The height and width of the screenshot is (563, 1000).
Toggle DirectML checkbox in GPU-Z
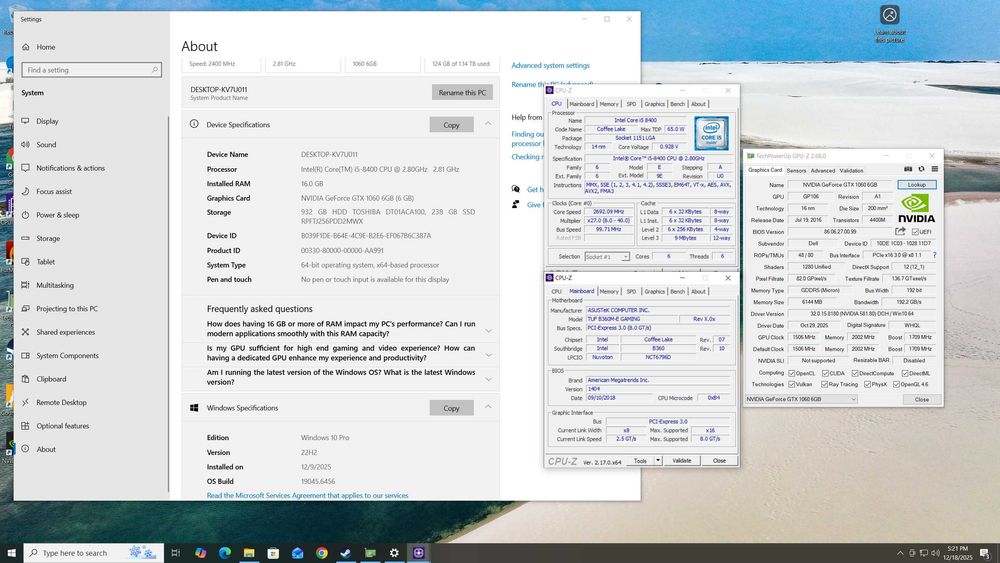tap(905, 373)
